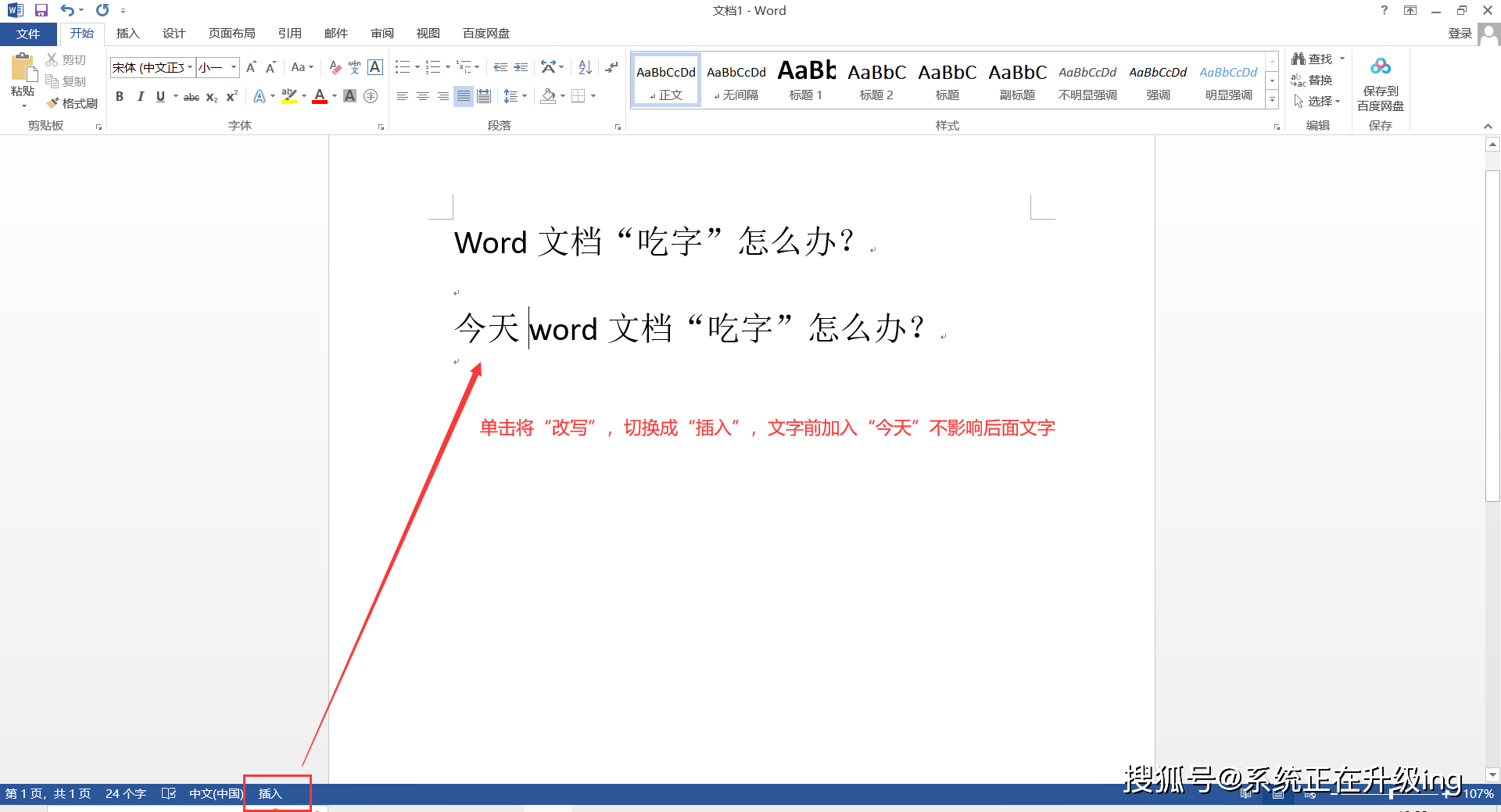Image resolution: width=1501 pixels, height=812 pixels.
Task: Open the 文件 menu
Action: pos(28,34)
